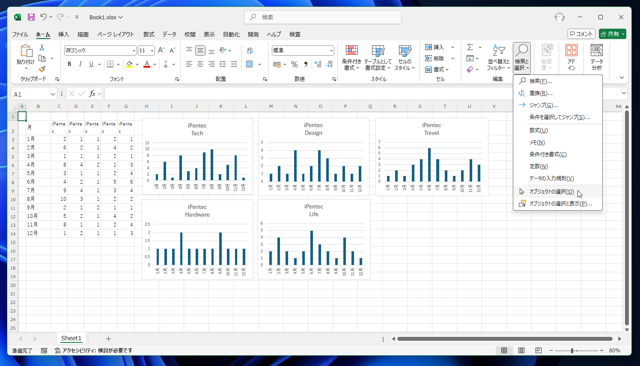The image size is (640, 366).
Task: Choose Go To (ジャンプ) menu item
Action: pyautogui.click(x=558, y=105)
